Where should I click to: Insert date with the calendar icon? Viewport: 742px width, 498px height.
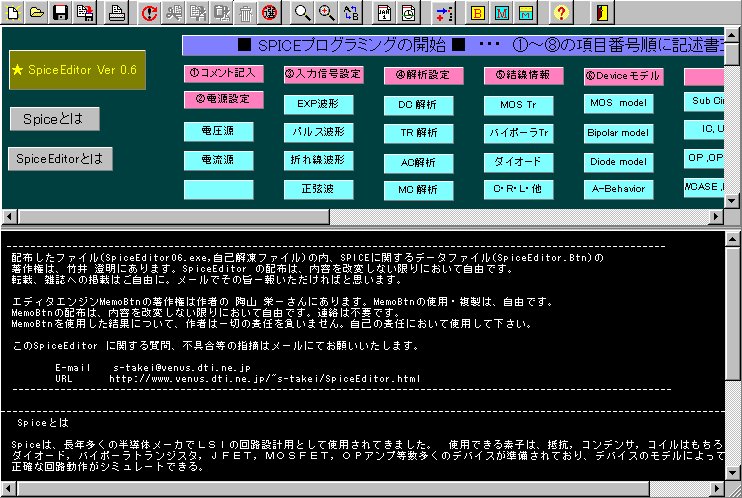pyautogui.click(x=384, y=13)
